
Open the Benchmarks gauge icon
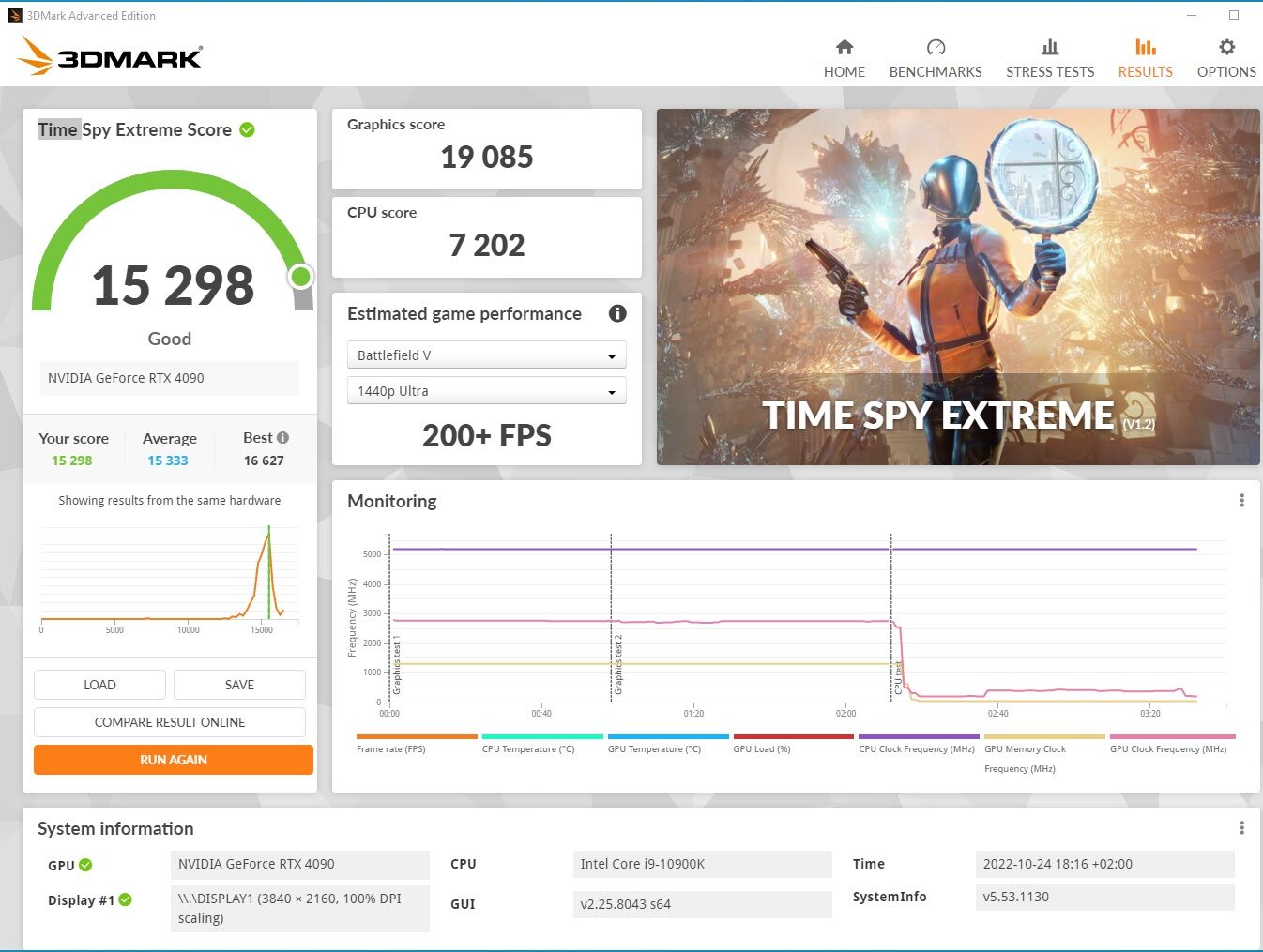(x=936, y=47)
